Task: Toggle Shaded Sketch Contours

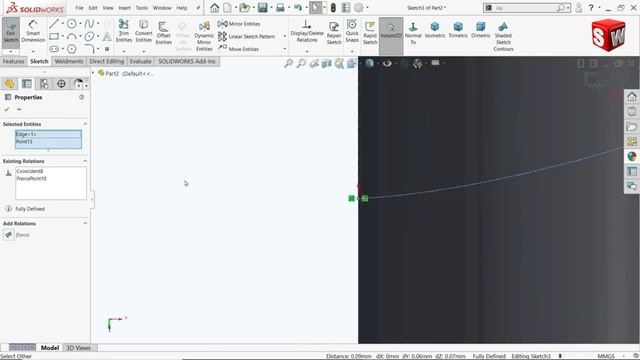Action: (503, 36)
